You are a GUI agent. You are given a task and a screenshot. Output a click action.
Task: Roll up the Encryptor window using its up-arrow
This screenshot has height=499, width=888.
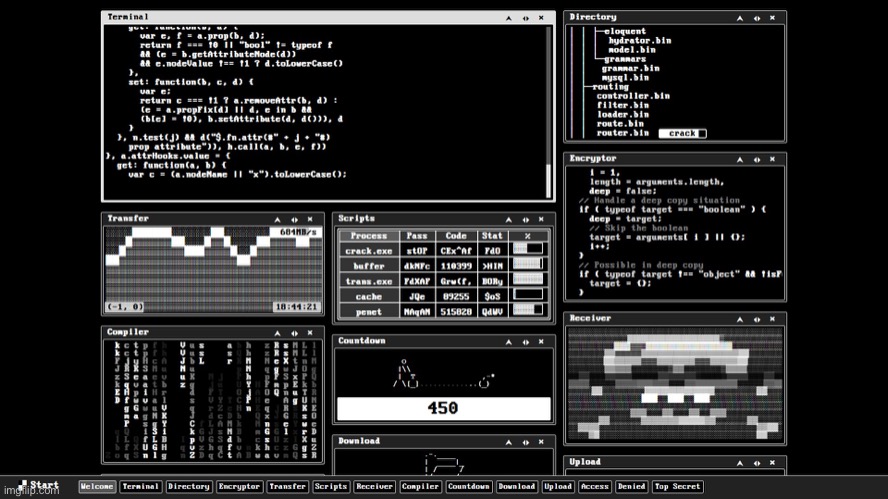[x=740, y=158]
